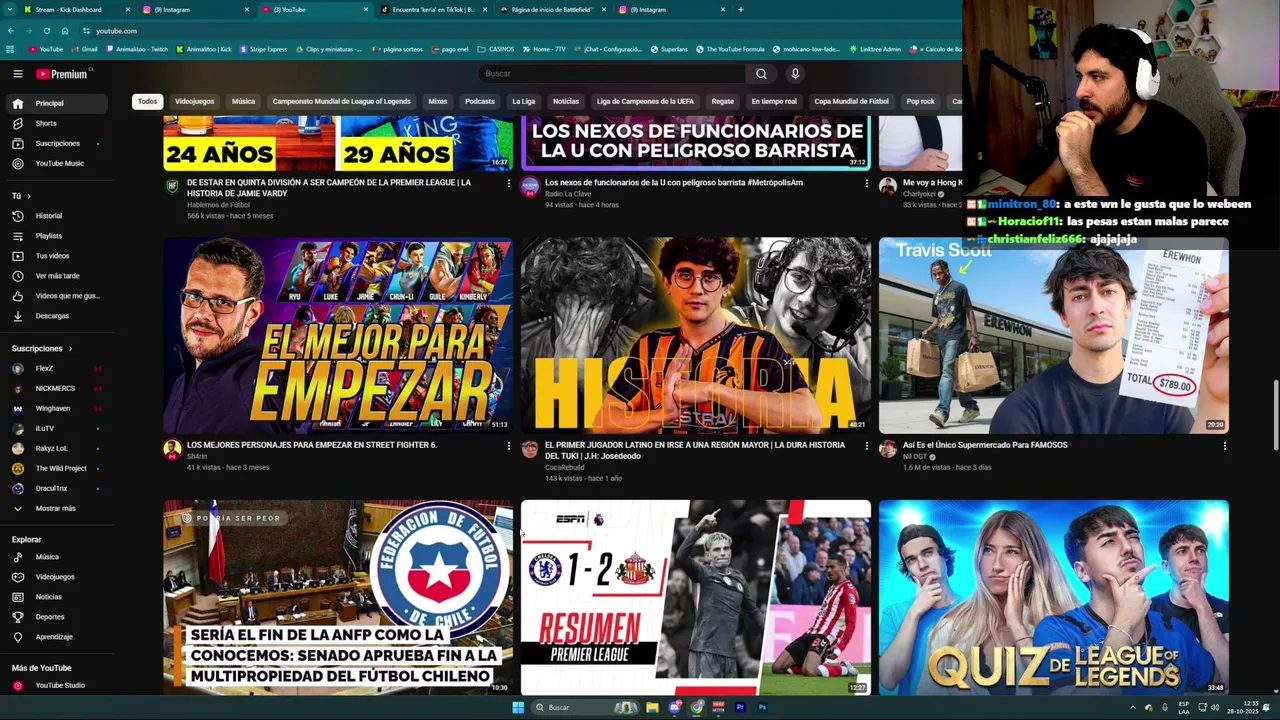Start voice search with the microphone

point(795,73)
